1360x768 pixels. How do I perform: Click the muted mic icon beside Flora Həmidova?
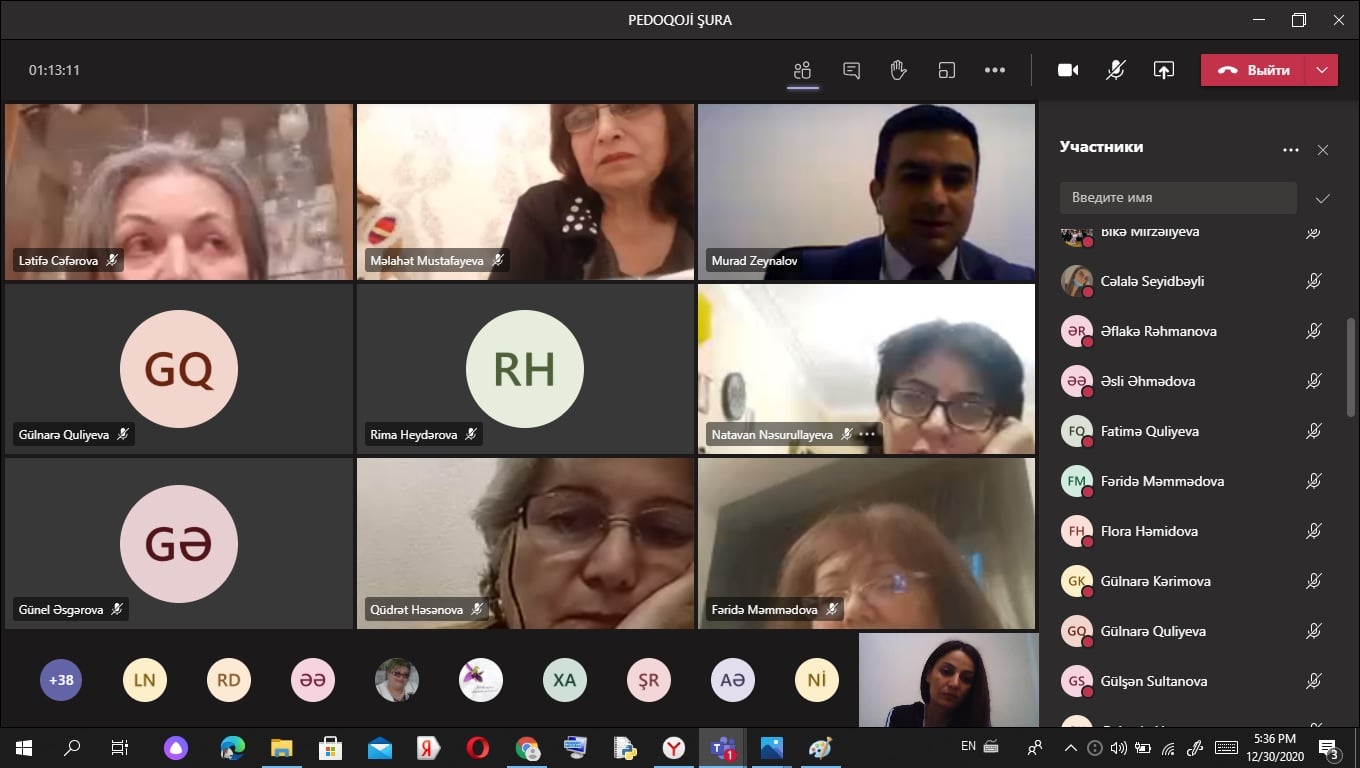tap(1314, 531)
